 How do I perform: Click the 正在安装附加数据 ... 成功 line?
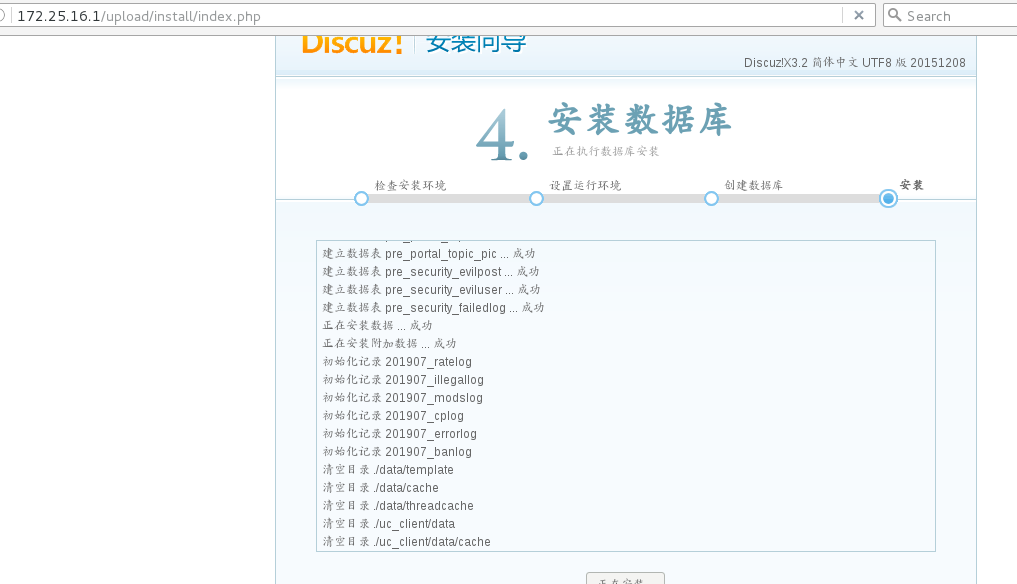(x=389, y=344)
